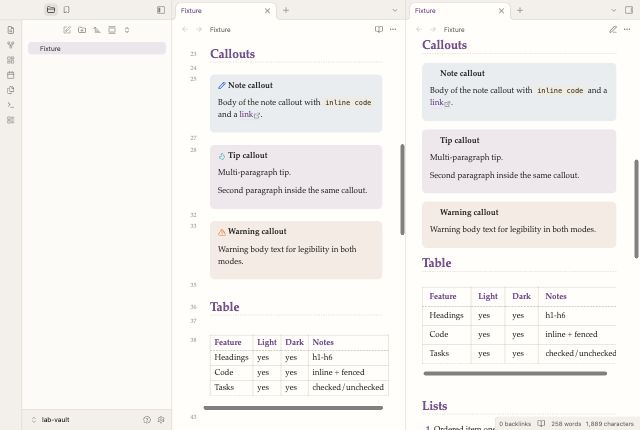This screenshot has height=430, width=640.
Task: Open the command palette ribbon icon
Action: (11, 105)
